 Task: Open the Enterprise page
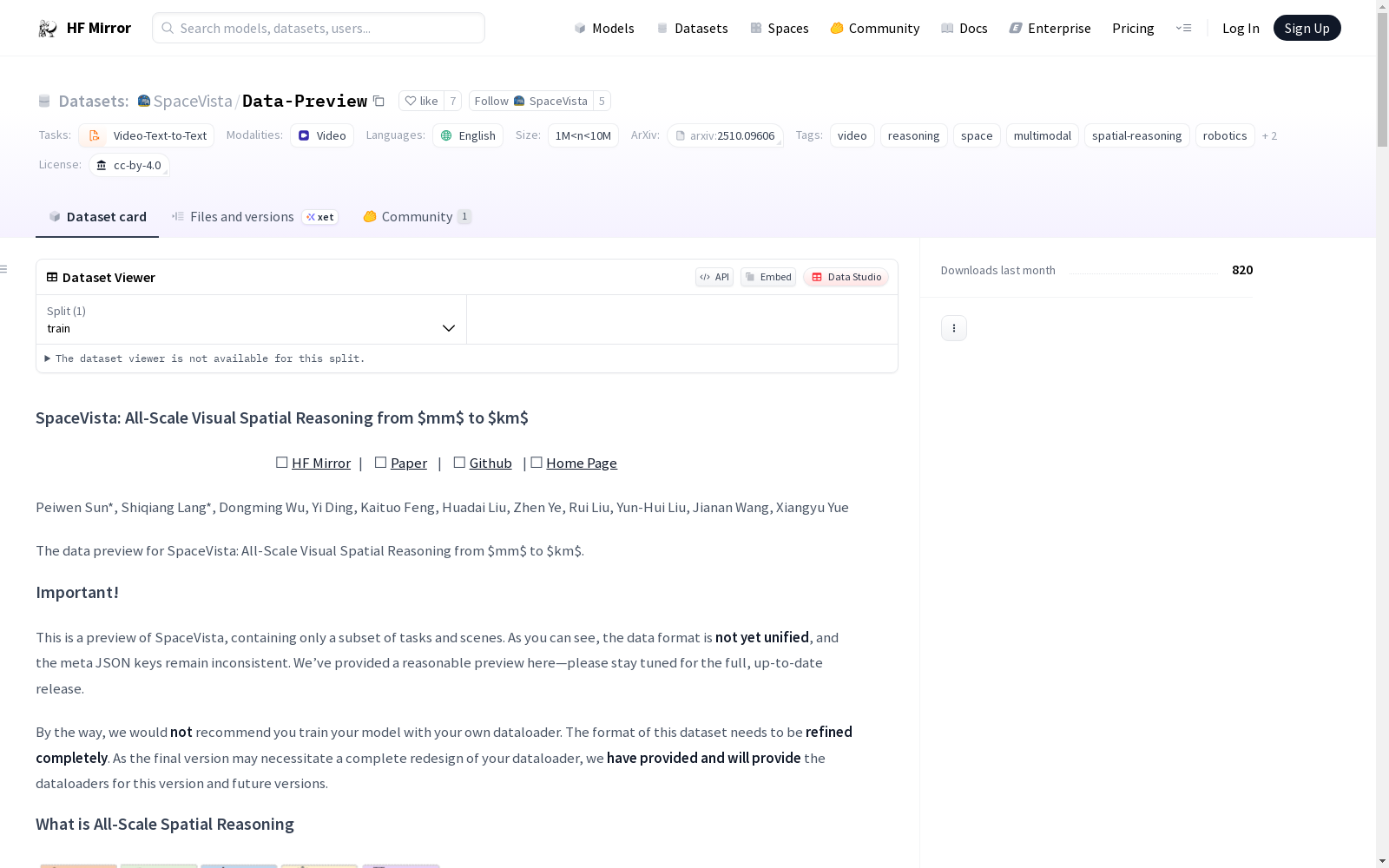pyautogui.click(x=1050, y=28)
